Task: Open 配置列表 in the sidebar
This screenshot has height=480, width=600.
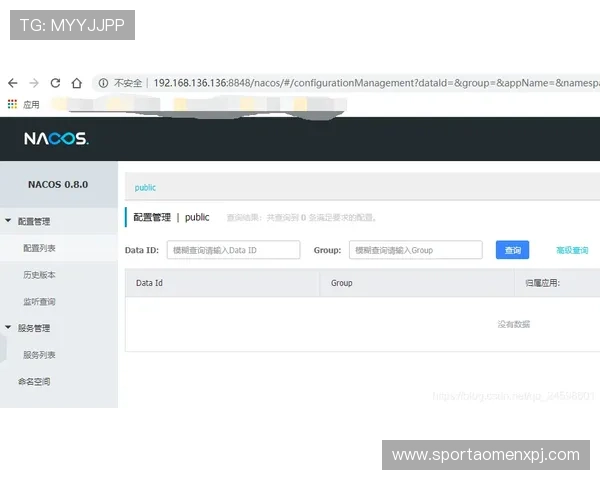Action: coord(39,248)
